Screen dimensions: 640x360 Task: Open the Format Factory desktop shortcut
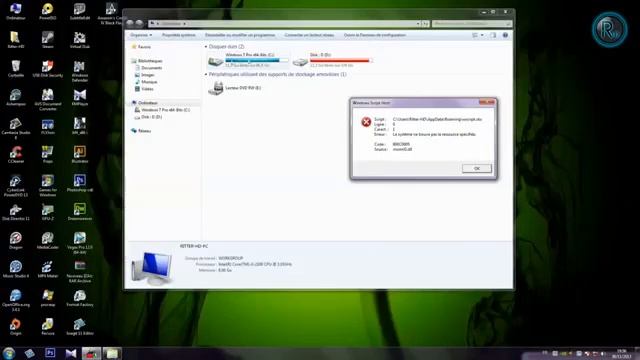(80, 298)
